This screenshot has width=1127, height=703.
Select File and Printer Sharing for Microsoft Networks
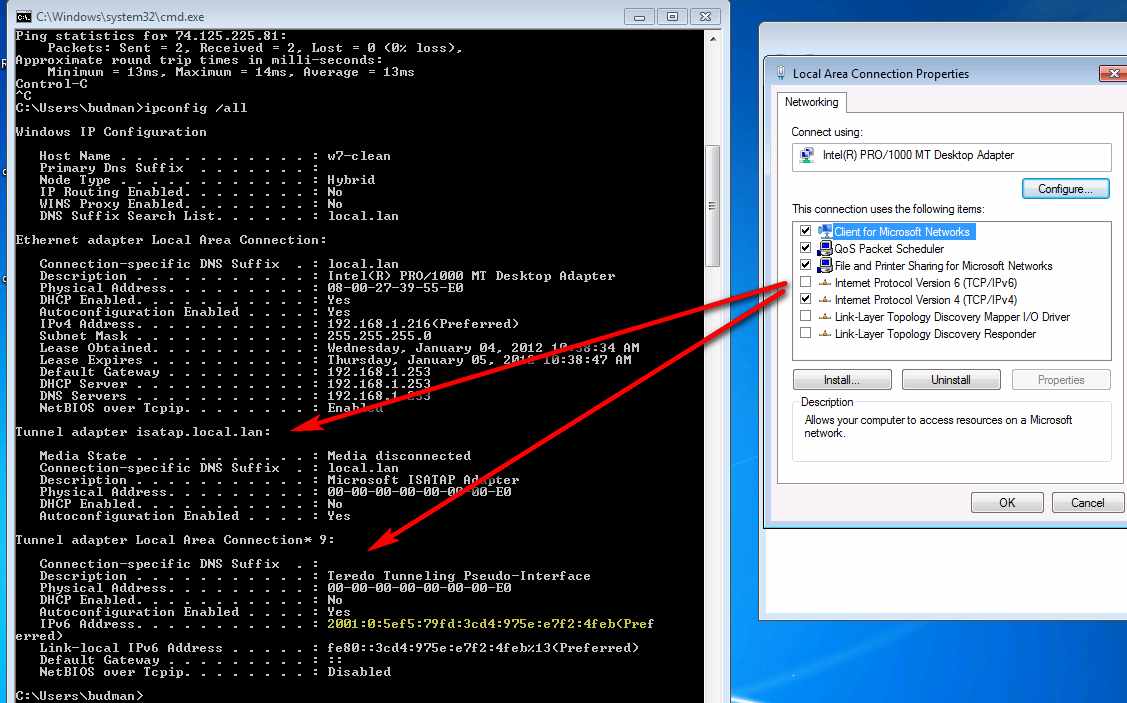pyautogui.click(x=943, y=266)
